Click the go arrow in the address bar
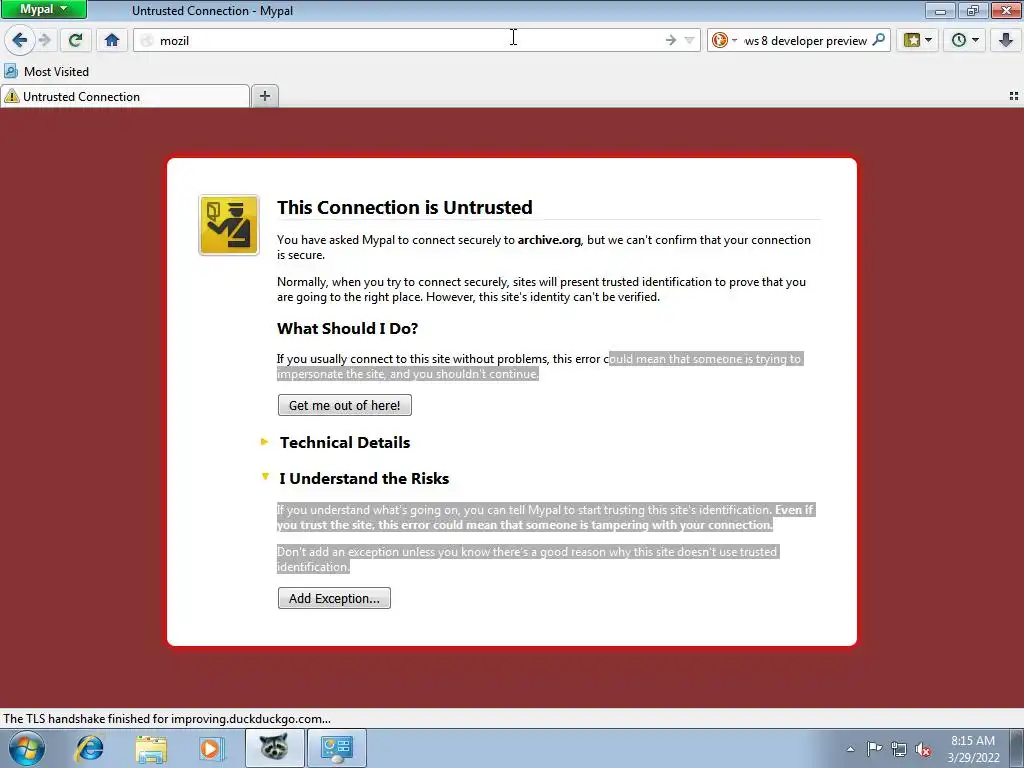This screenshot has width=1024, height=768. tap(671, 40)
